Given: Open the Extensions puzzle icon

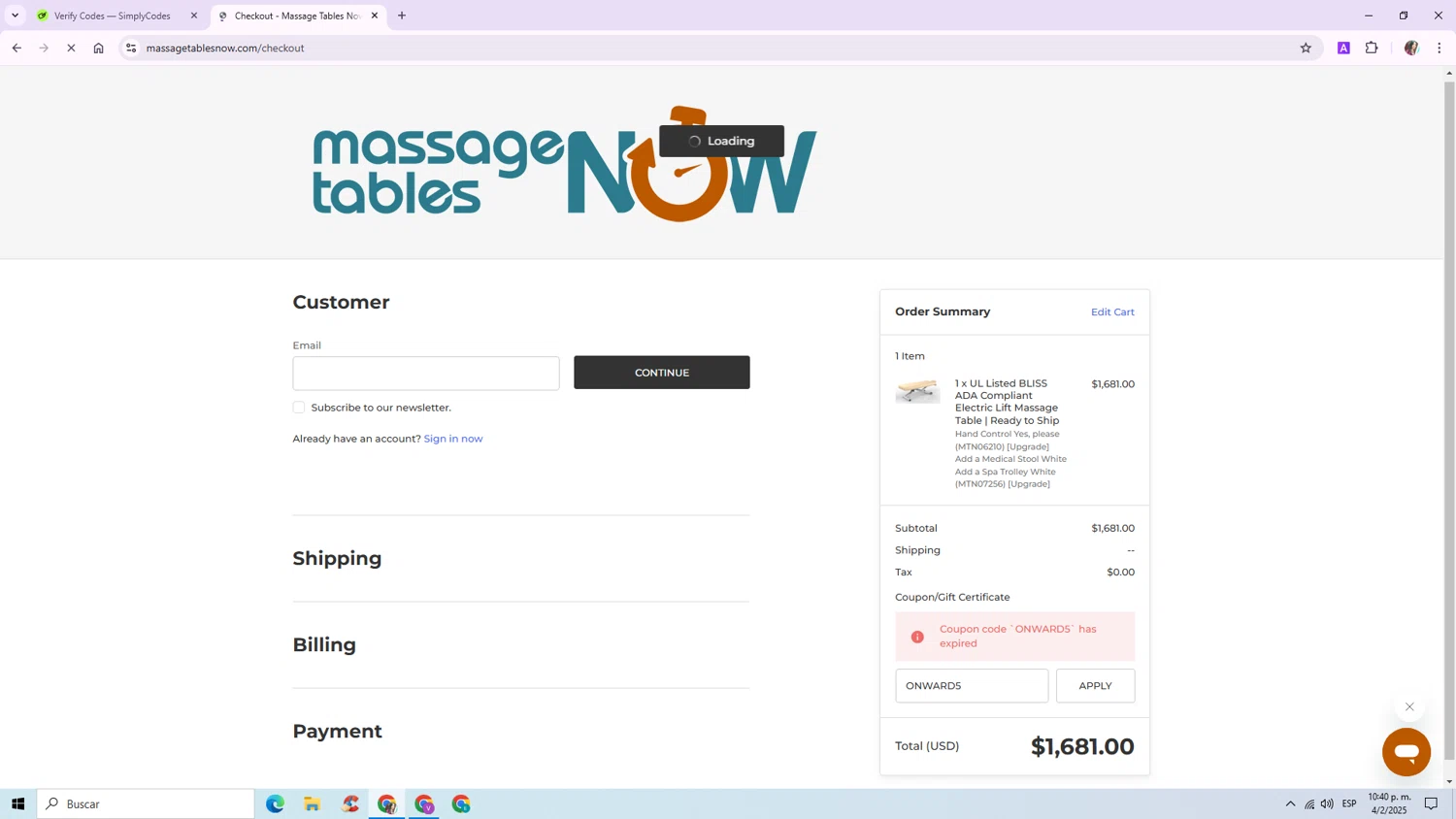Looking at the screenshot, I should [x=1372, y=48].
